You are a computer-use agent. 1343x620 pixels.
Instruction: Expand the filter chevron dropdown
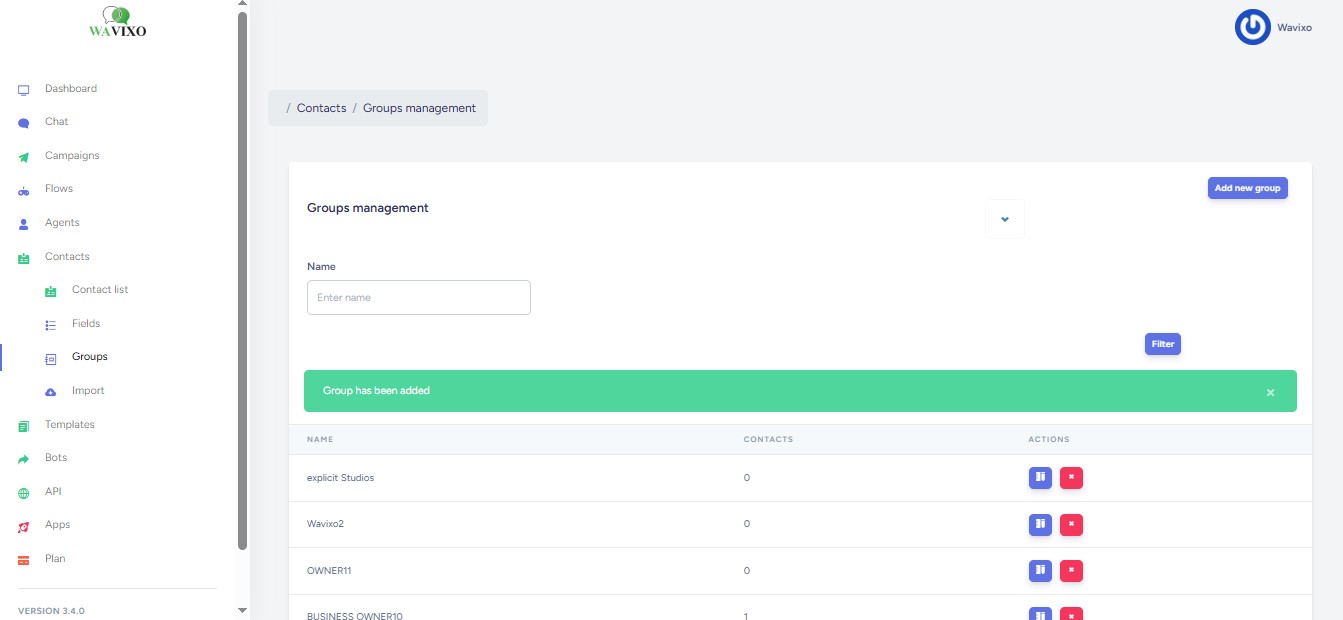coord(1005,219)
